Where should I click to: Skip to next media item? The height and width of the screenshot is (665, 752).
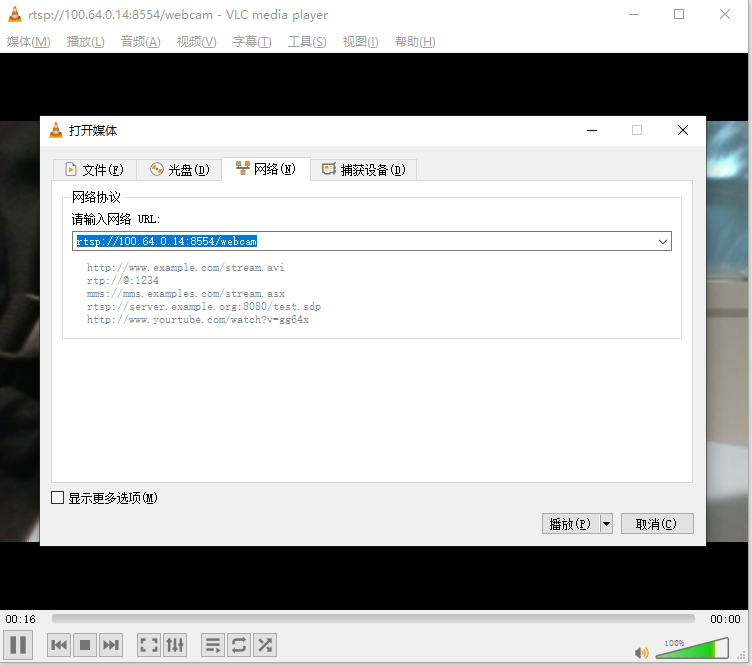tap(111, 645)
